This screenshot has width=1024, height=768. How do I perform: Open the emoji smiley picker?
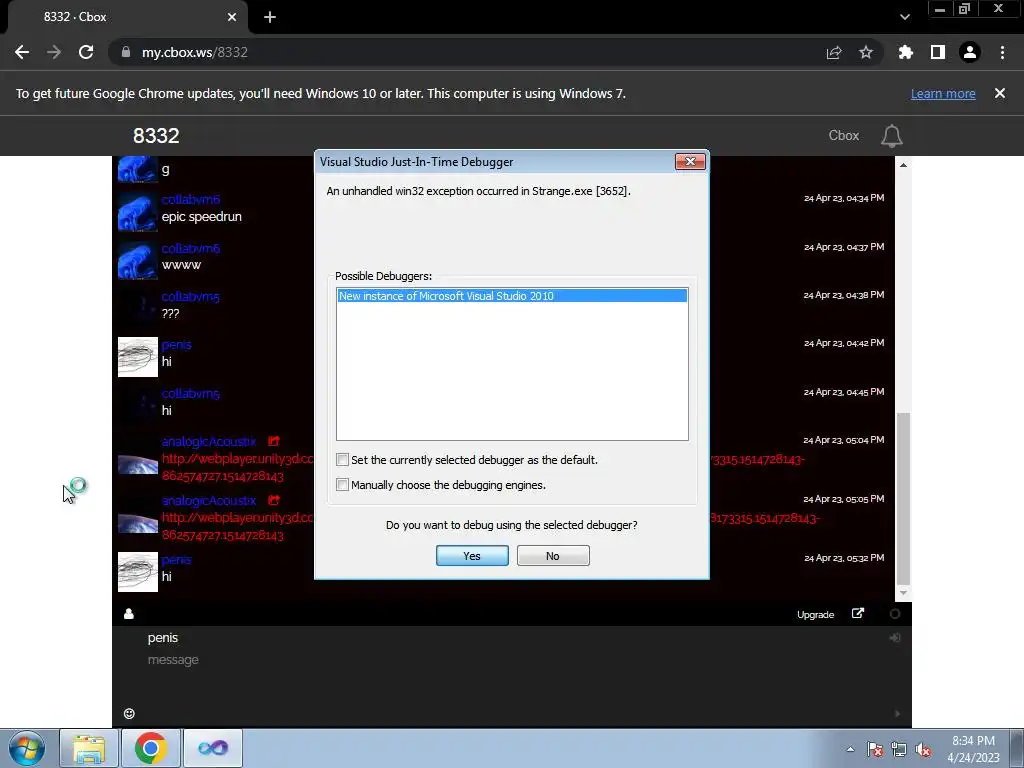tap(129, 714)
